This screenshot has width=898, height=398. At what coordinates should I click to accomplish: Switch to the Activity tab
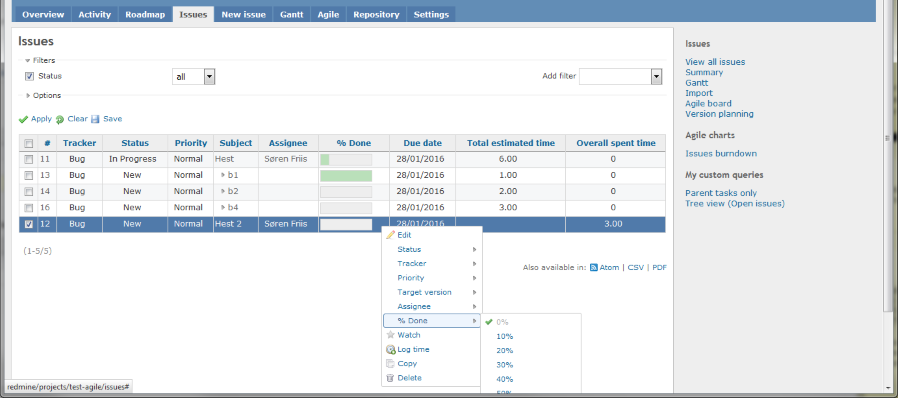(x=94, y=15)
